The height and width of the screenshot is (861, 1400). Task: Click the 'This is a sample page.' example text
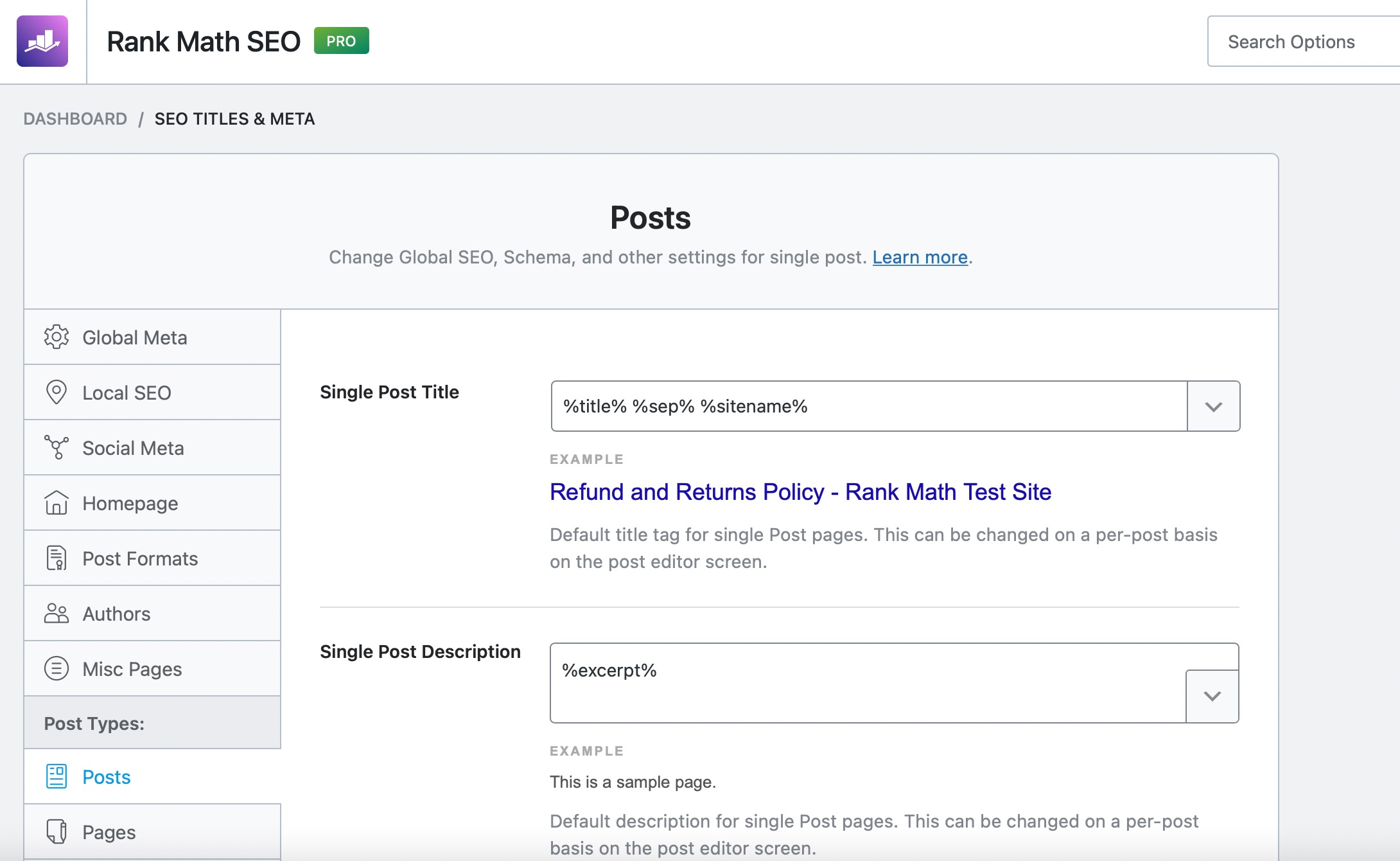(x=633, y=782)
